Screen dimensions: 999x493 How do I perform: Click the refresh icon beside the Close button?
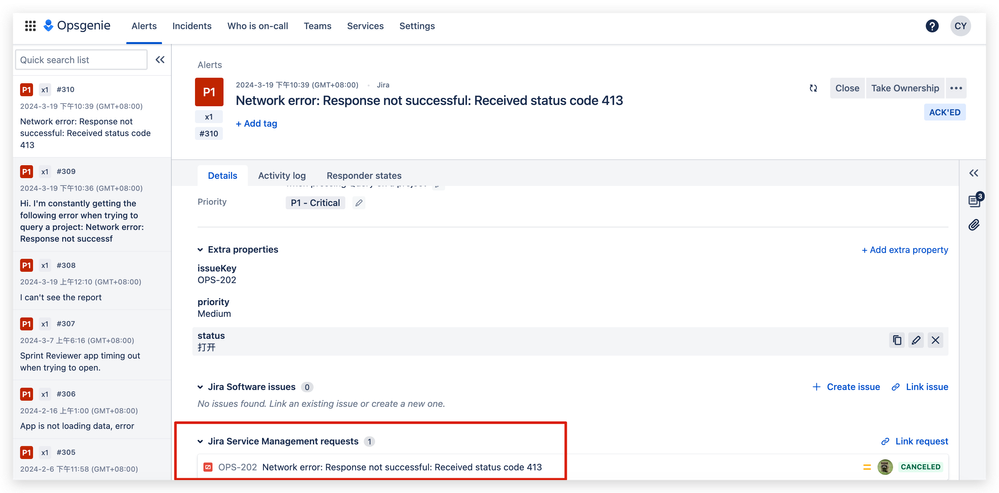point(813,89)
